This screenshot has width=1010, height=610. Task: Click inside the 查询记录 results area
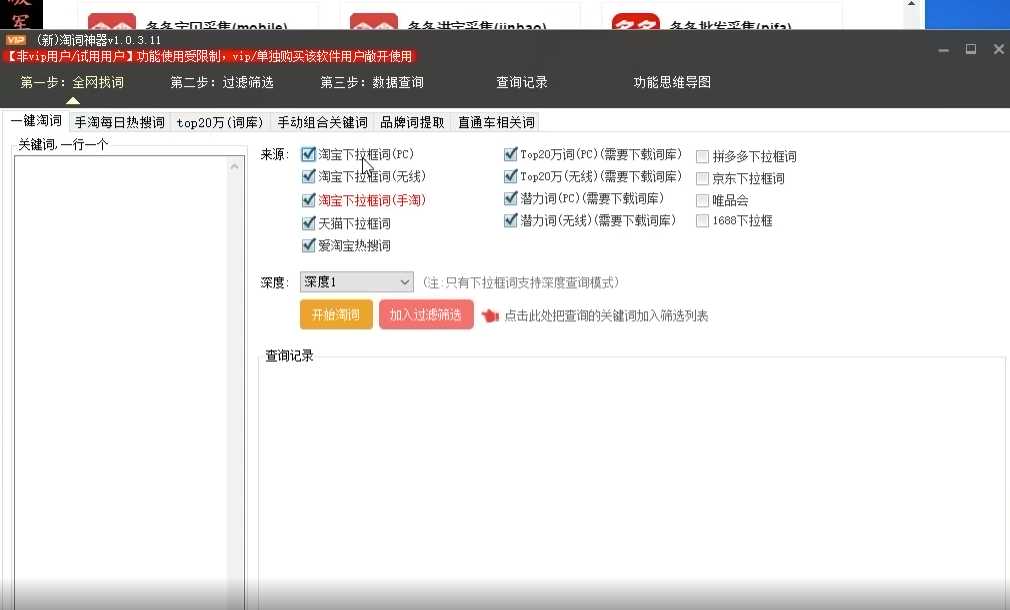tap(631, 483)
